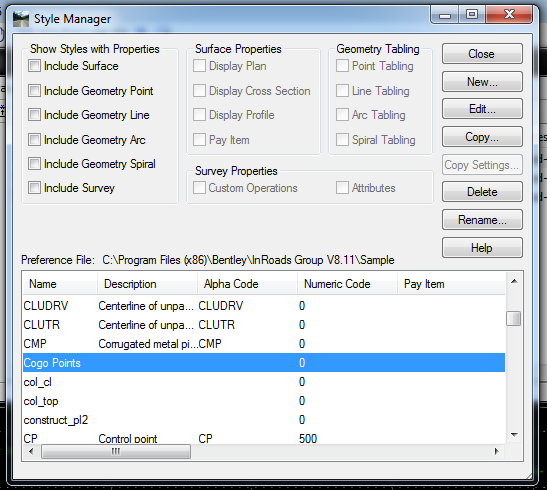
Task: Click the Delete button
Action: 482,192
